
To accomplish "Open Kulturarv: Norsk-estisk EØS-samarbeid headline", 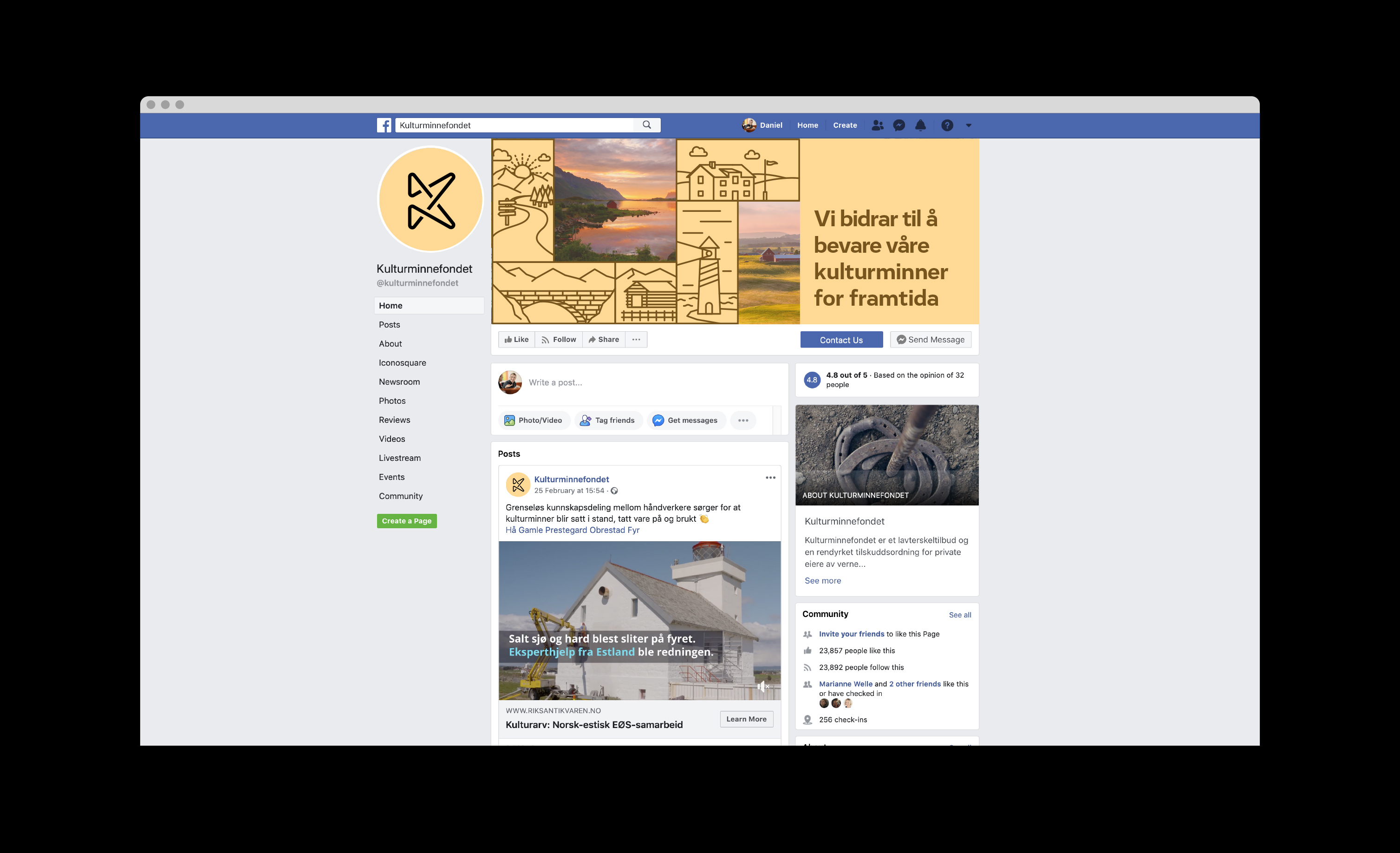I will tap(594, 724).
